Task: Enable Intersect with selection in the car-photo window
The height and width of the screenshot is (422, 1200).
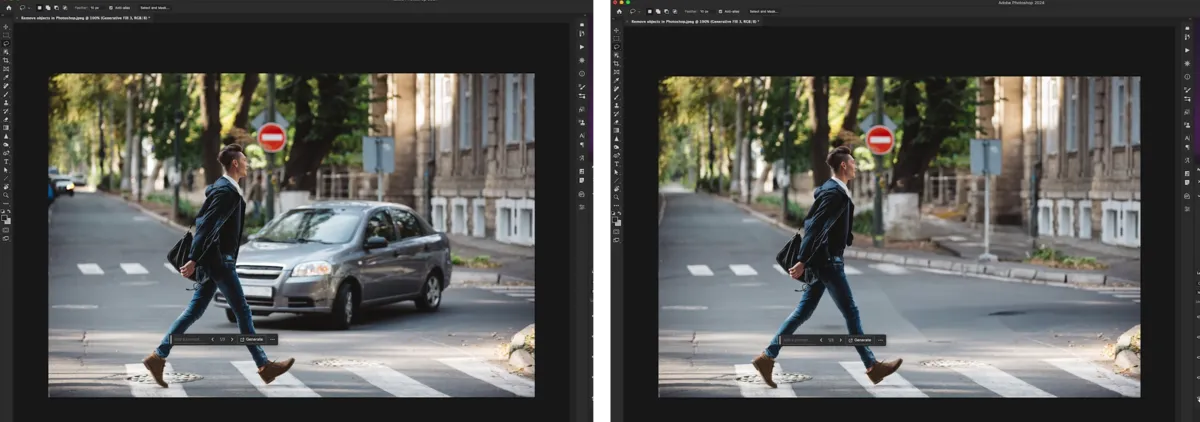Action: tap(65, 8)
